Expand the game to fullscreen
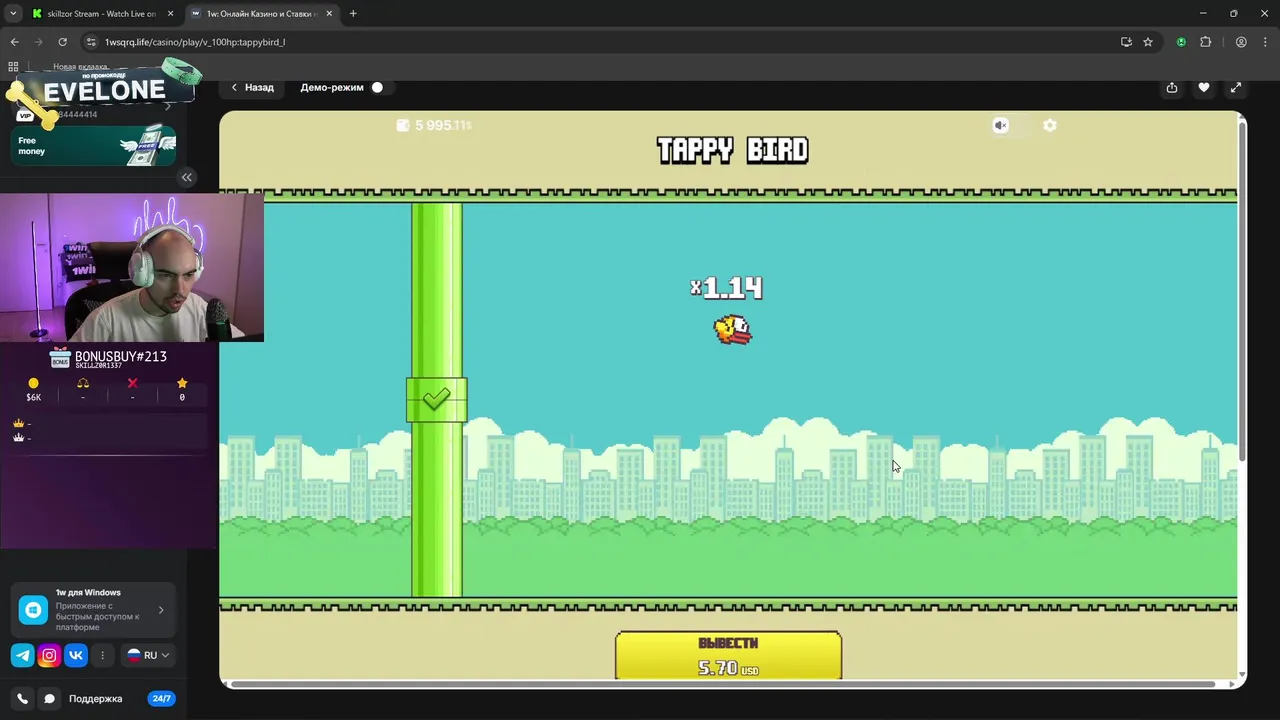The image size is (1280, 720). tap(1236, 87)
